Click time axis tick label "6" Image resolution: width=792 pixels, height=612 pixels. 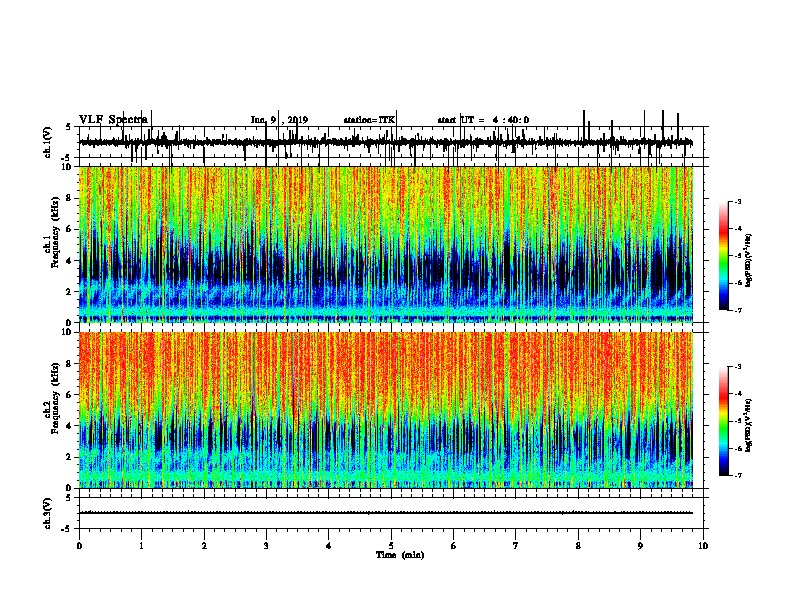[454, 546]
